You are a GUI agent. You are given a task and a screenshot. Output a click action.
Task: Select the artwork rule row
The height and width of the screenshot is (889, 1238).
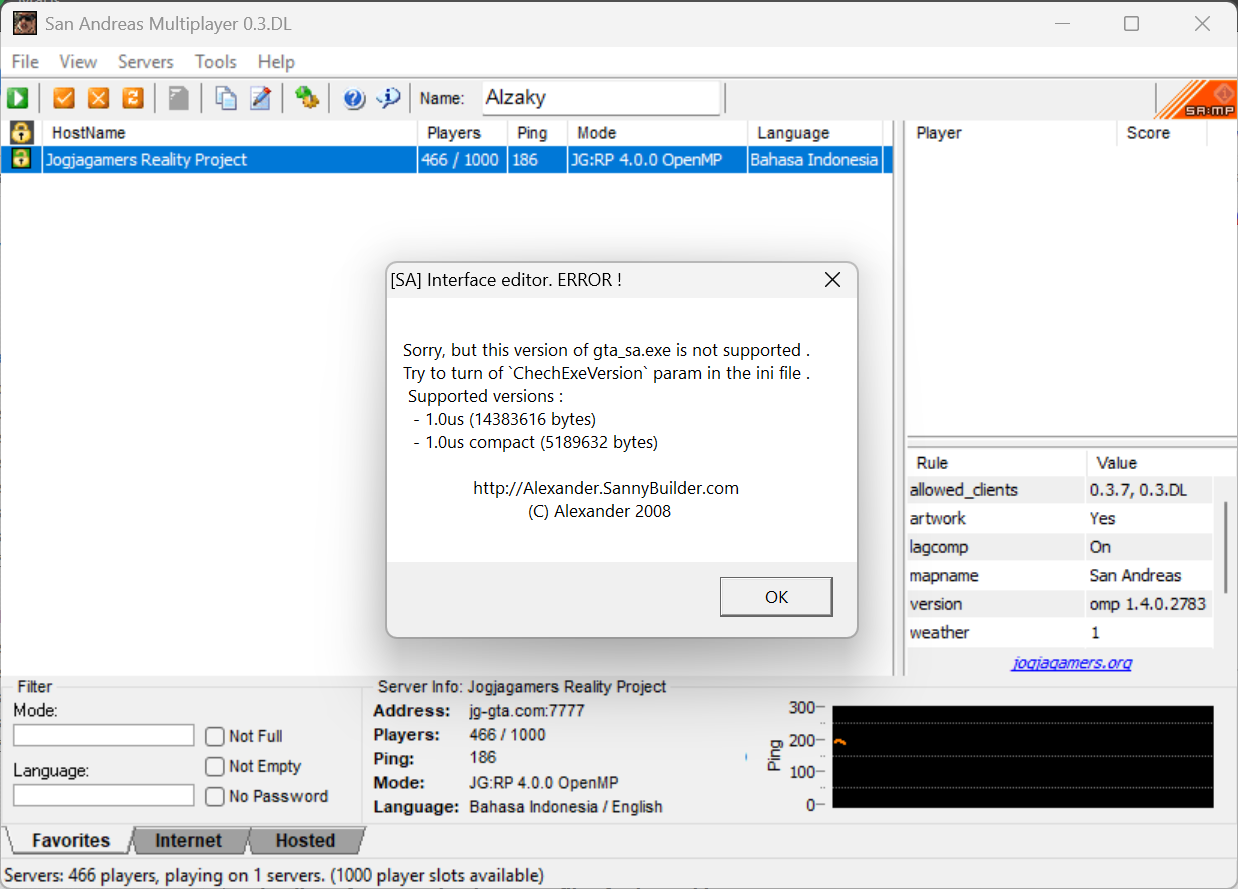tap(1060, 518)
